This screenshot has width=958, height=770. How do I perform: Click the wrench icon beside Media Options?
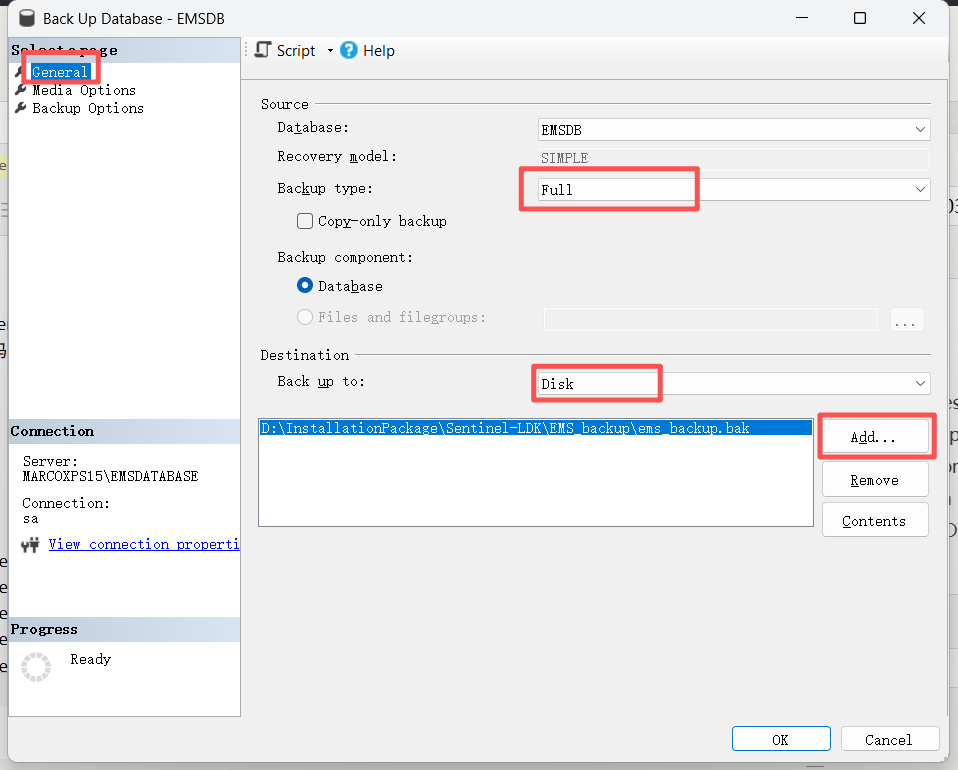pos(20,90)
